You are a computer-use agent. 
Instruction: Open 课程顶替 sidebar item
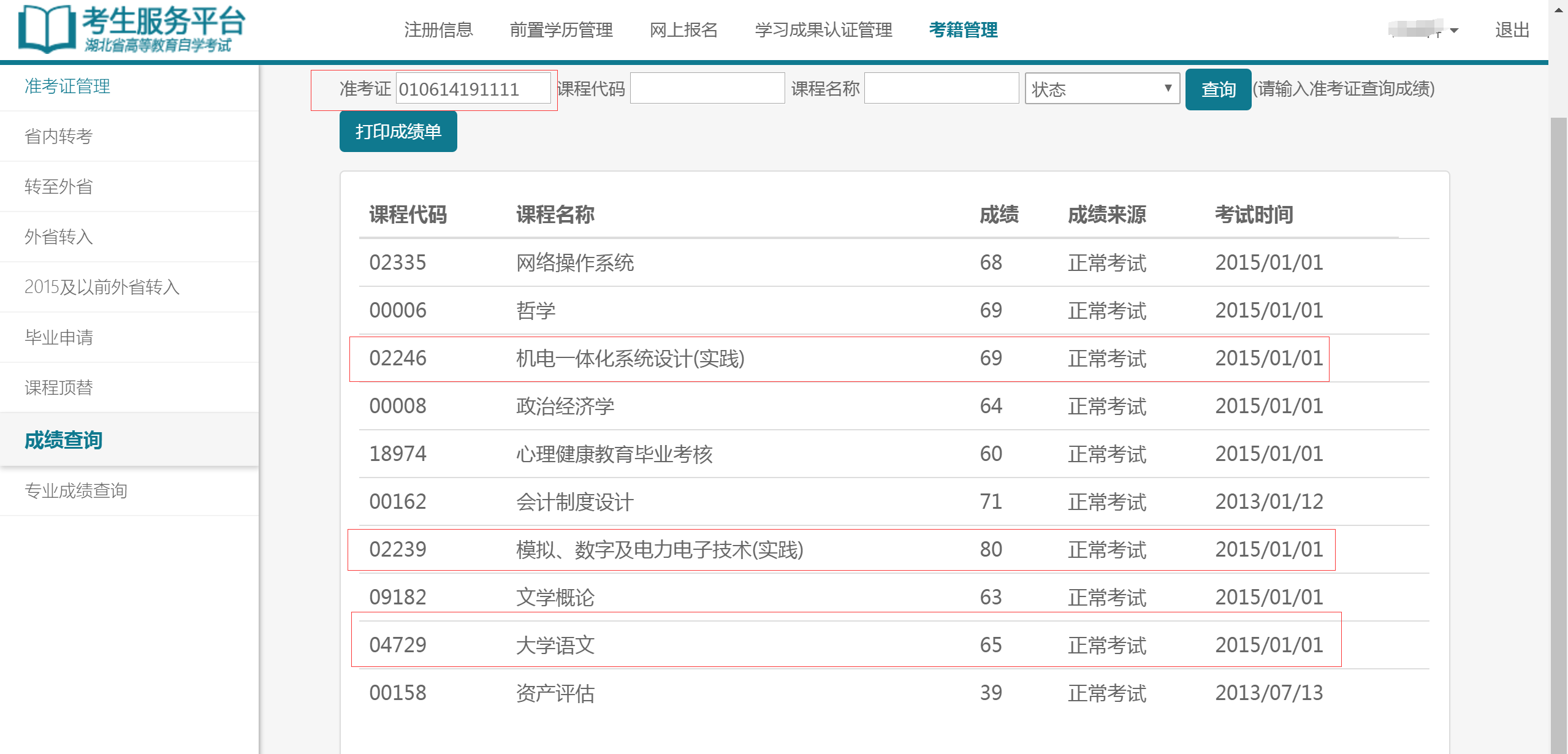pos(129,387)
